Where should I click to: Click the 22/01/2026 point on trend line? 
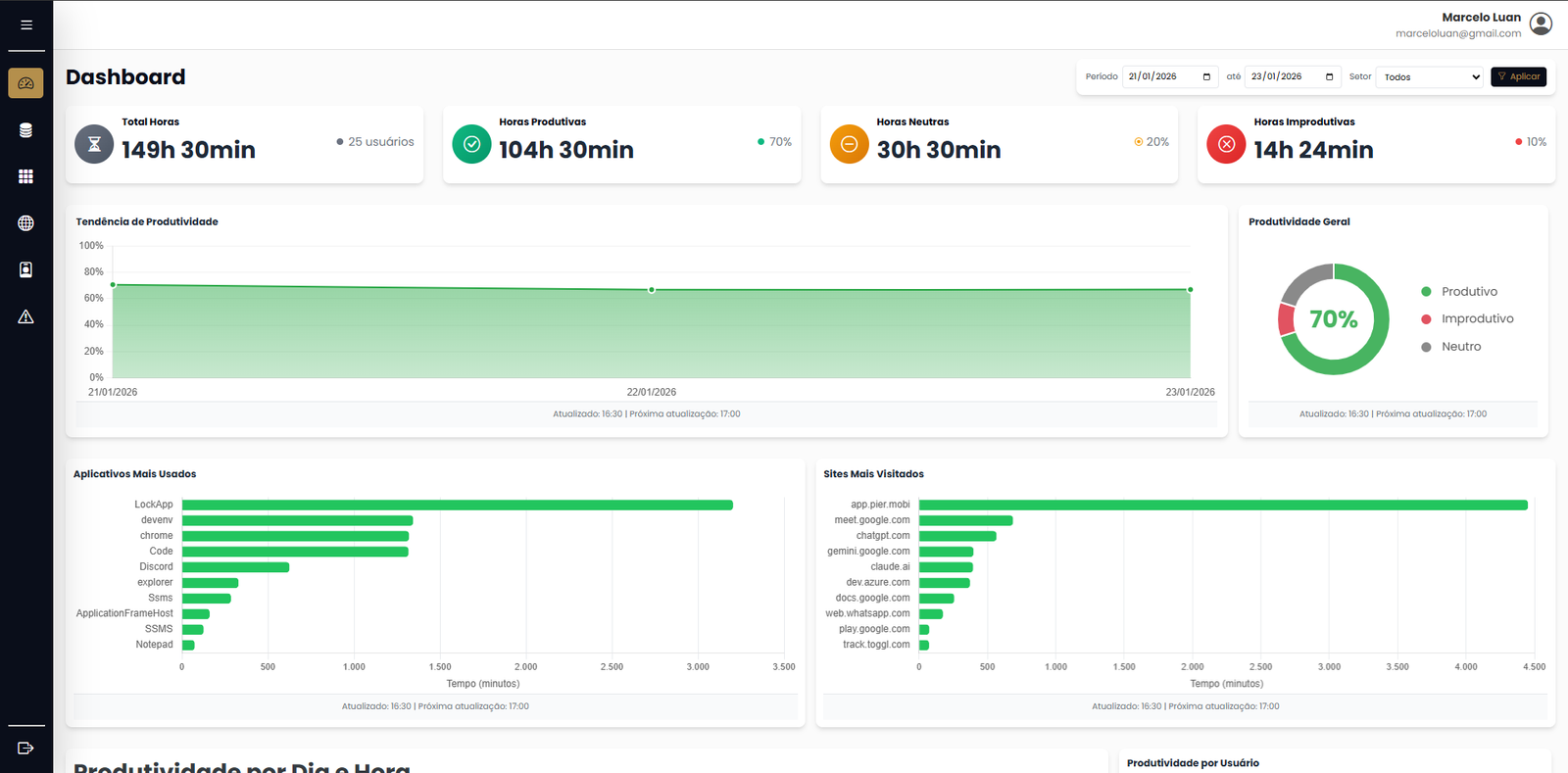tap(652, 290)
